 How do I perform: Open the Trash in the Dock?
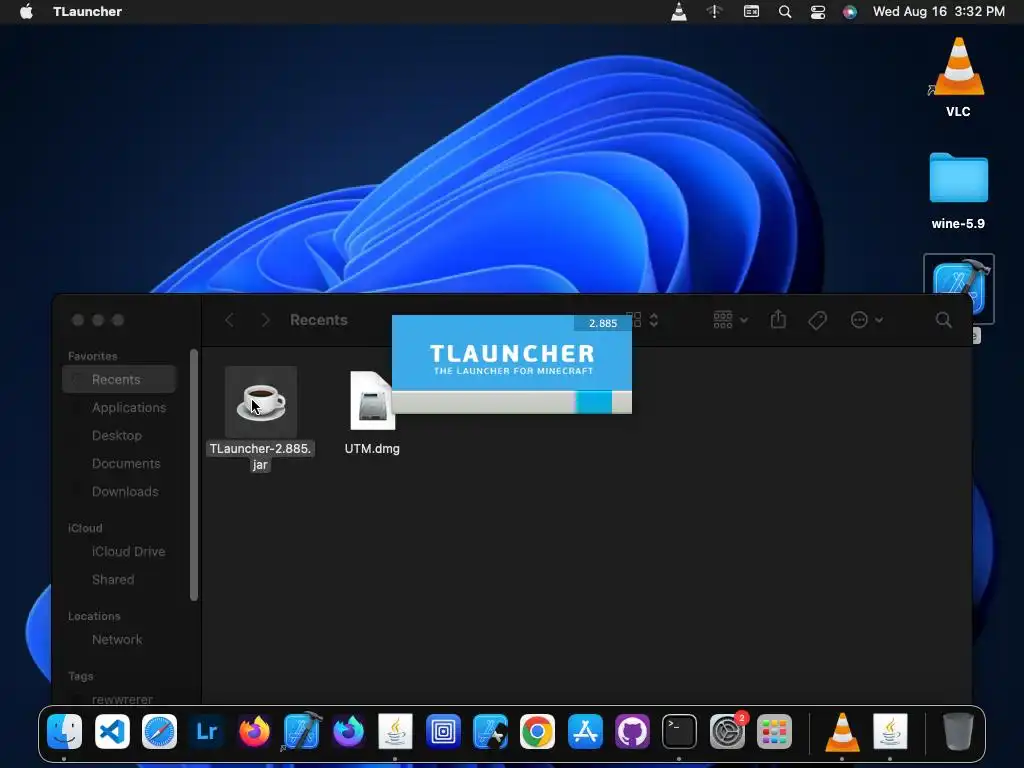point(958,731)
